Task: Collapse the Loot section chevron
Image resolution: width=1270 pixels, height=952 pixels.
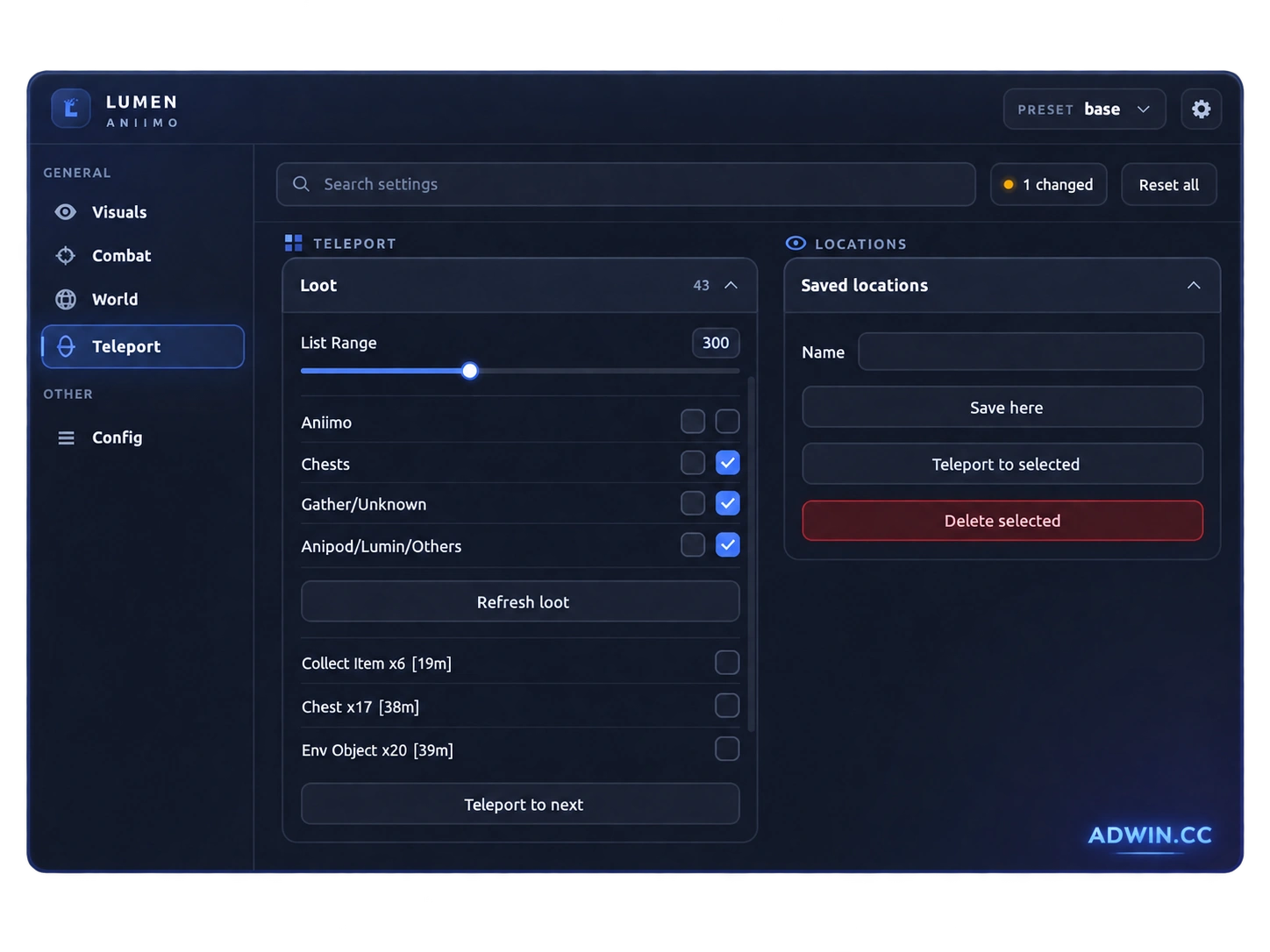Action: click(731, 286)
